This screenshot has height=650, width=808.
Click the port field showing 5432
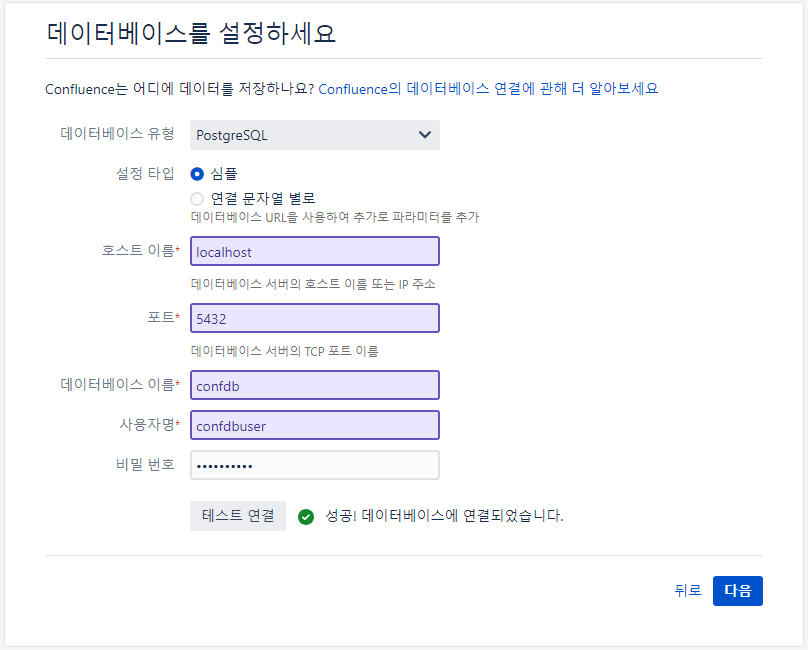[314, 318]
